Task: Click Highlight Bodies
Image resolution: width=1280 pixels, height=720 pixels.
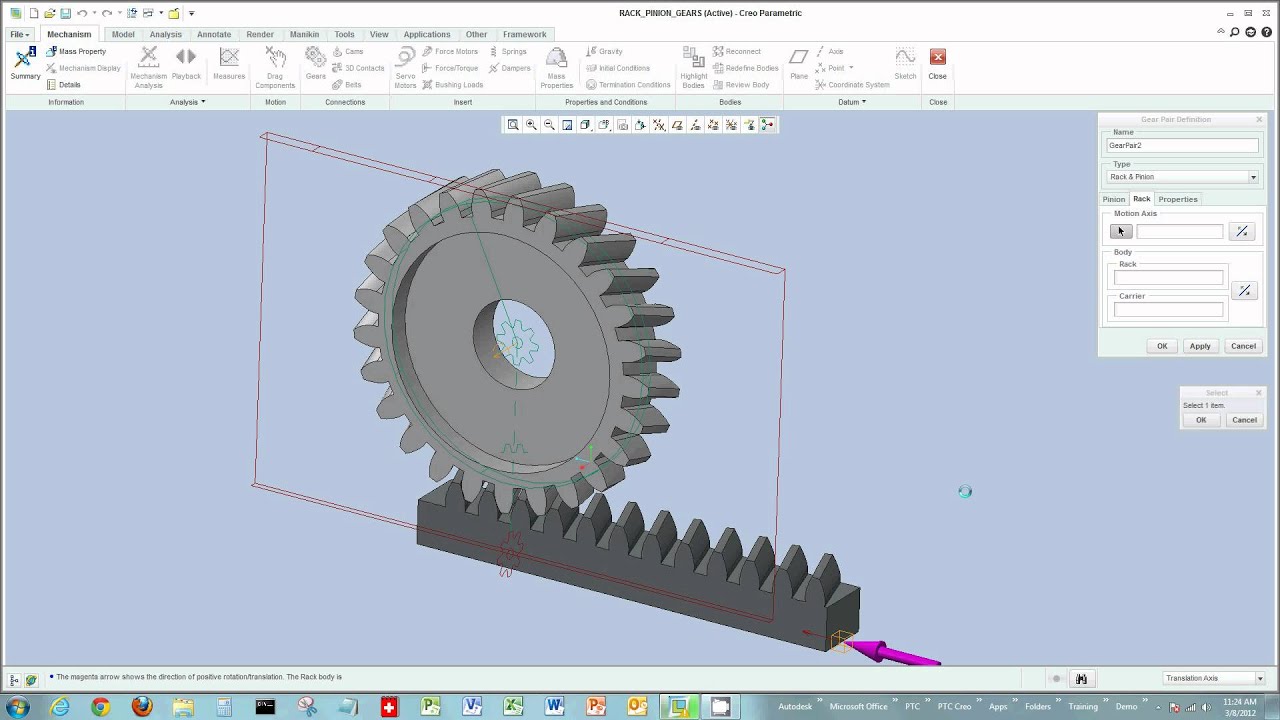Action: tap(694, 68)
